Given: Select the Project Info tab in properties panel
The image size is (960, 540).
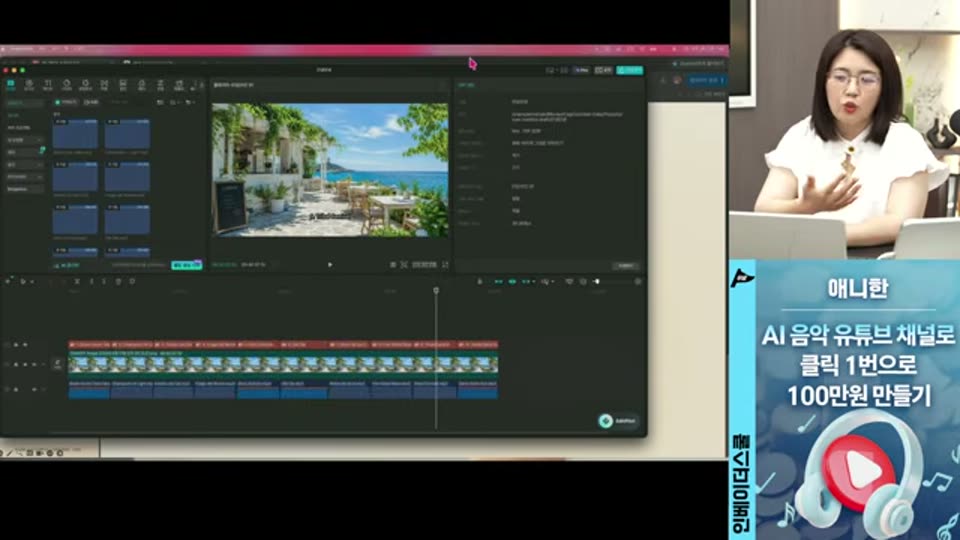Looking at the screenshot, I should [467, 85].
